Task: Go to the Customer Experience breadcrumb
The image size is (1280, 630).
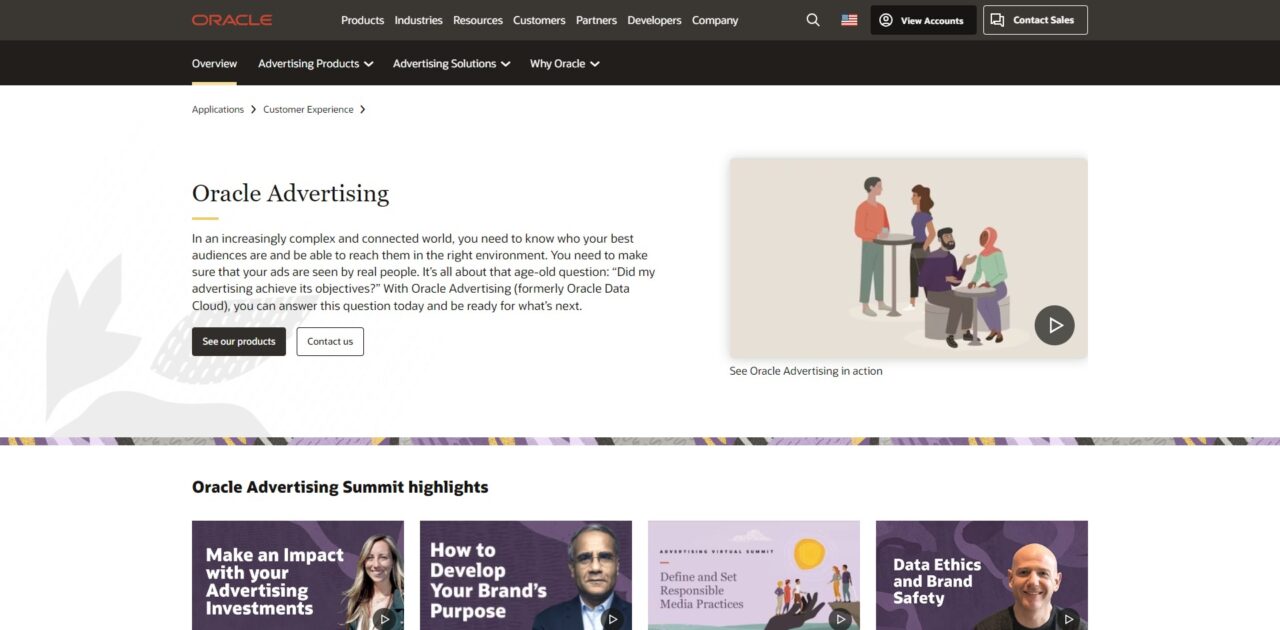Action: tap(308, 109)
